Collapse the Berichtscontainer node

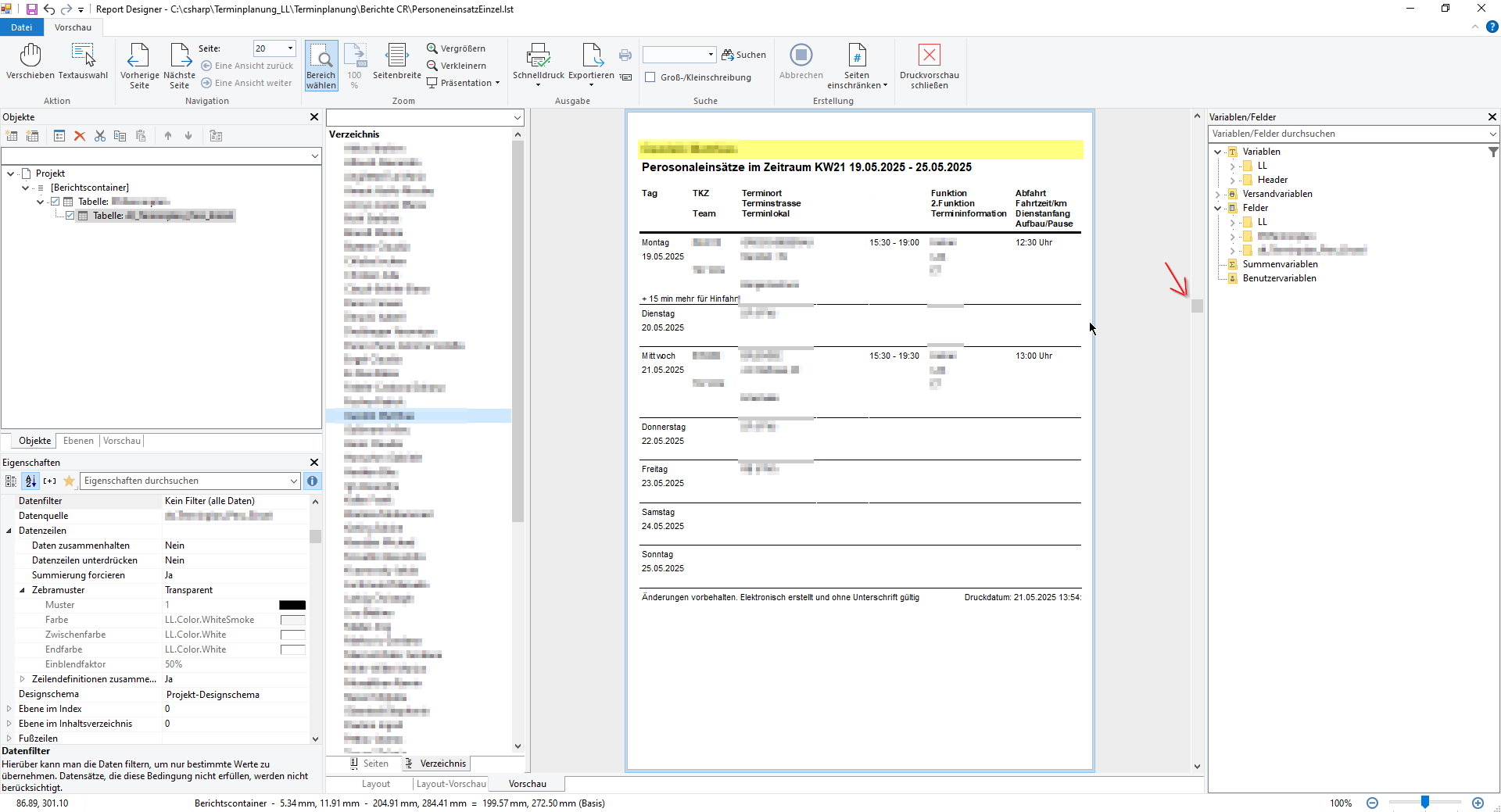tap(25, 188)
